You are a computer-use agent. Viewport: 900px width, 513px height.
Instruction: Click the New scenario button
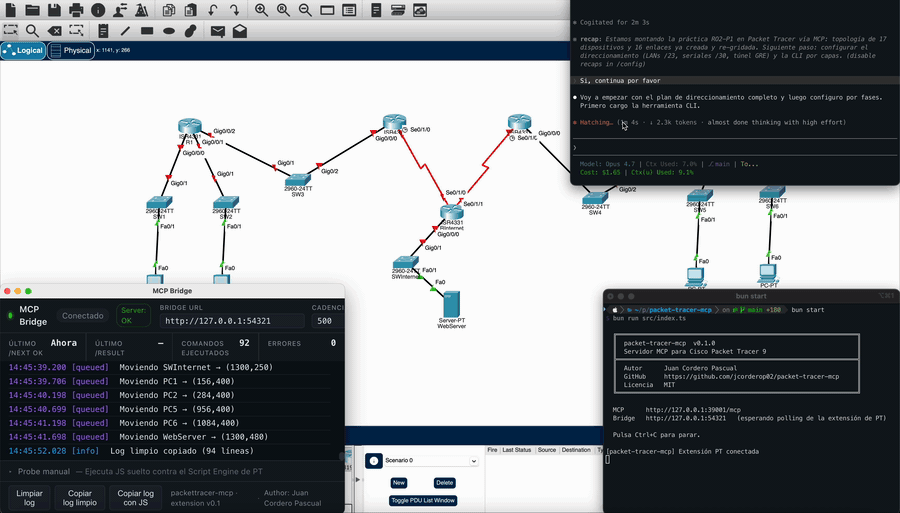click(x=399, y=483)
